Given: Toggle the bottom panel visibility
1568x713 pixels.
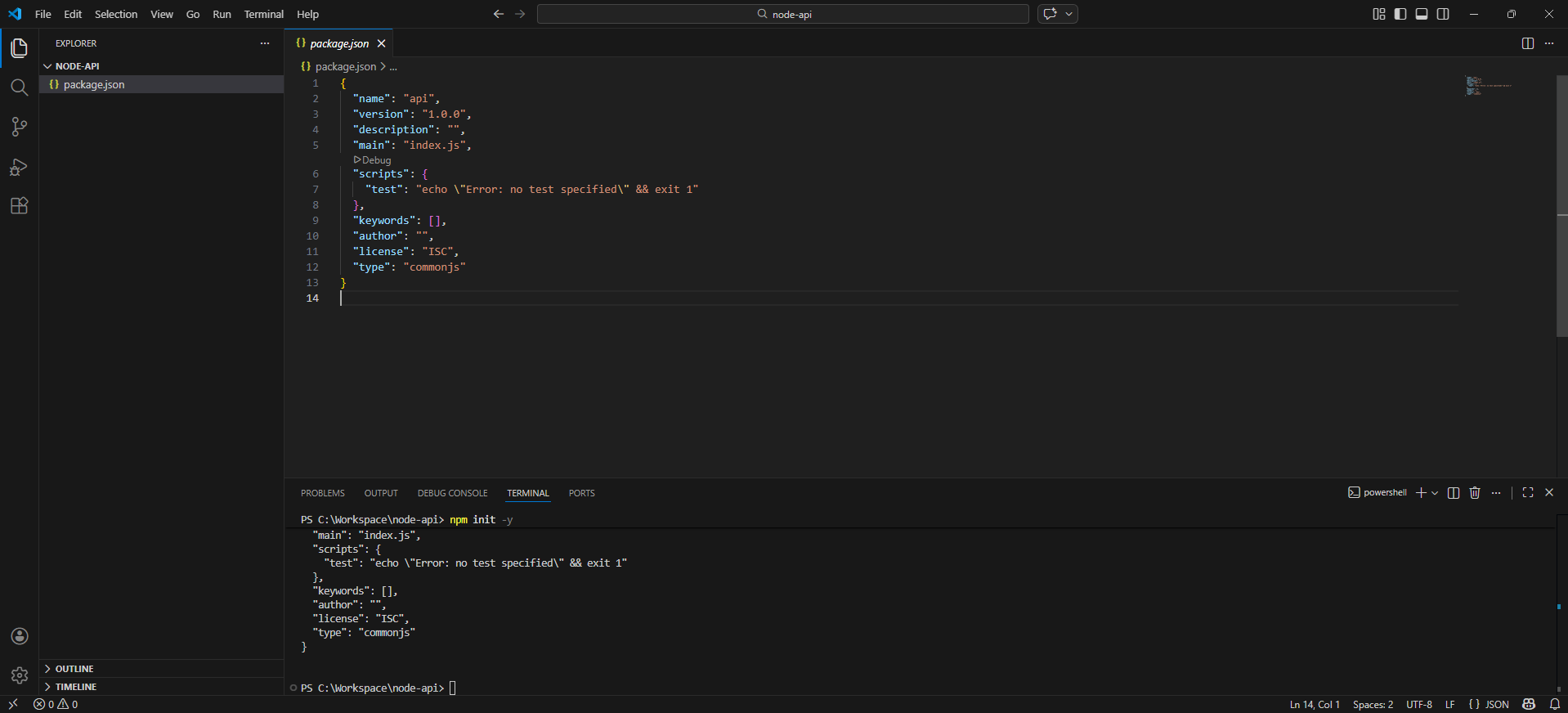Looking at the screenshot, I should pos(1422,14).
